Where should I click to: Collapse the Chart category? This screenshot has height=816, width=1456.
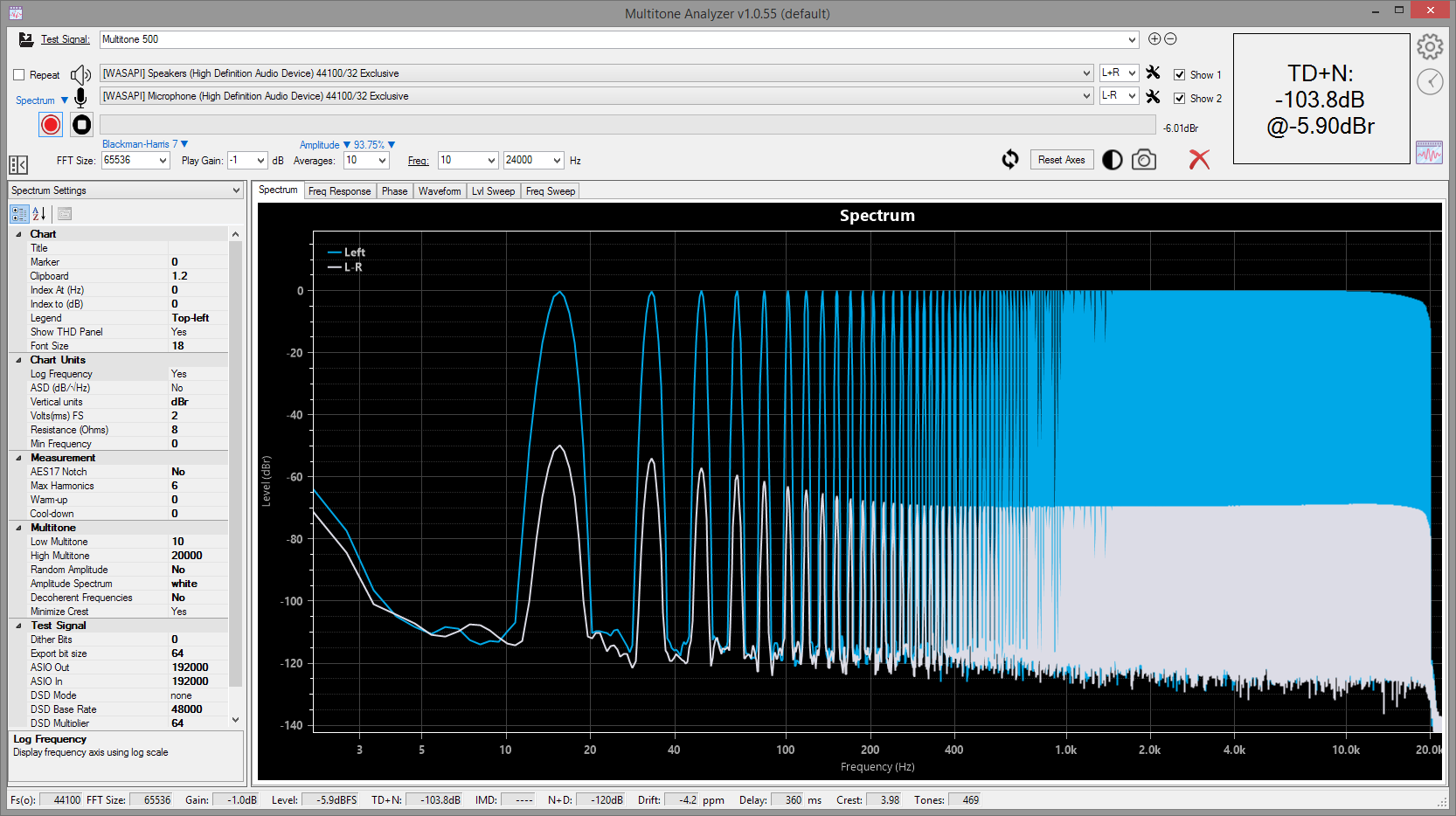[18, 234]
